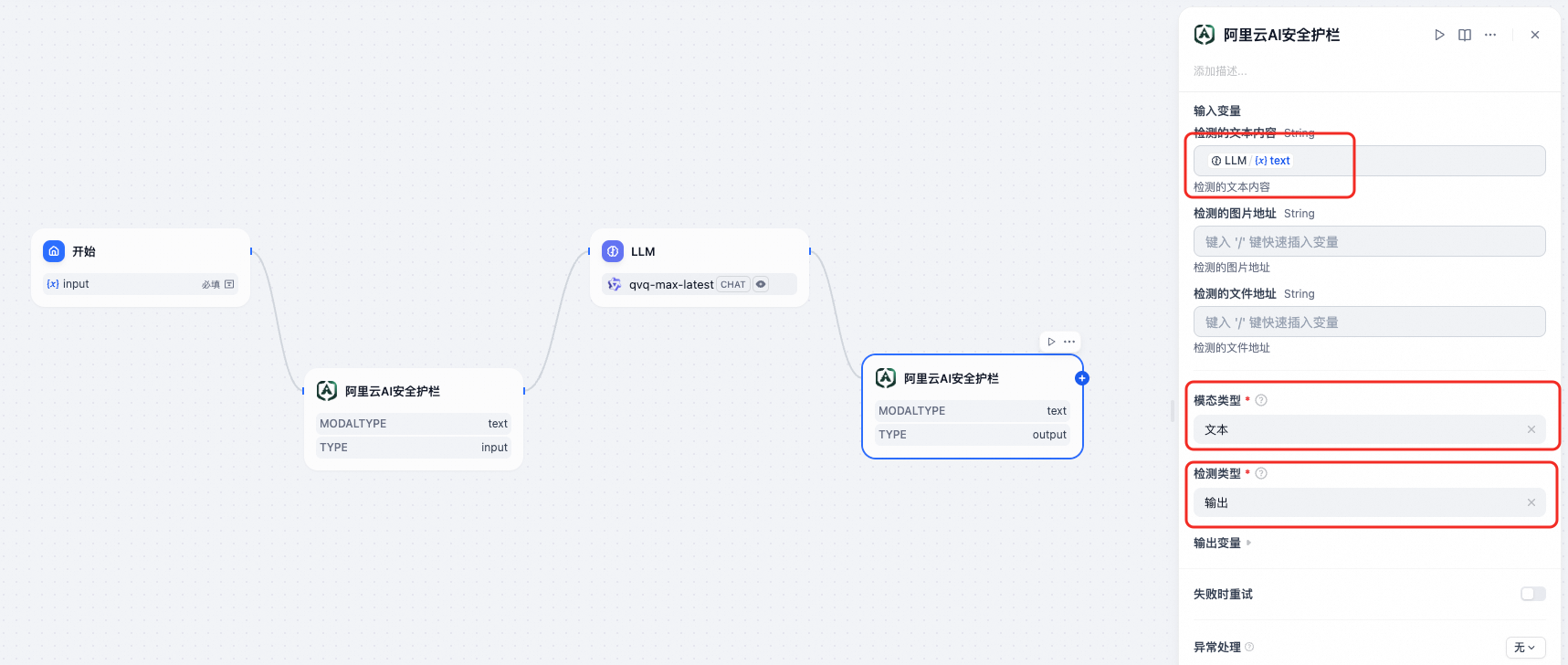Viewport: 1568px width, 665px height.
Task: Click the LLM node icon
Action: 613,251
